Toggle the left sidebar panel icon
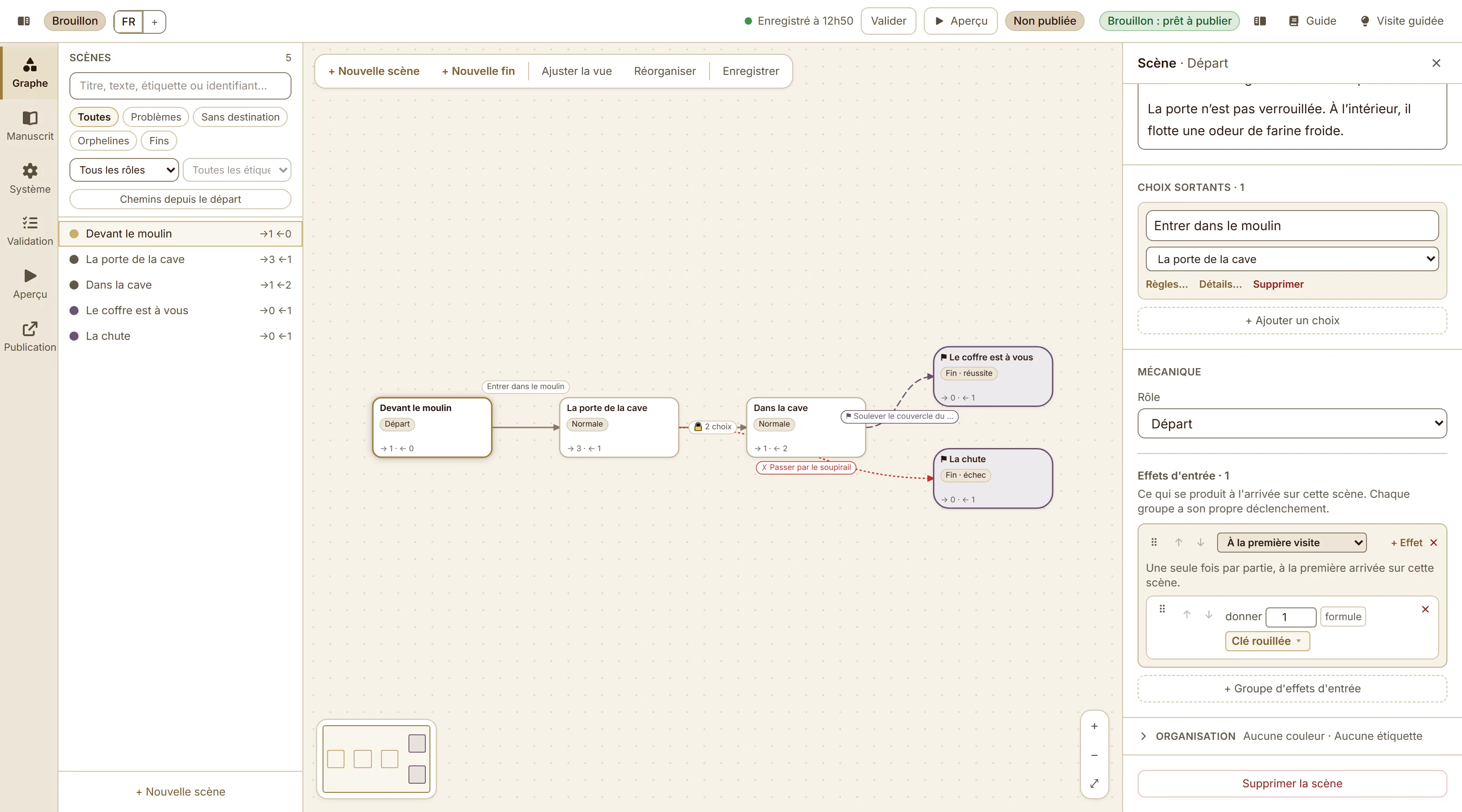 (x=24, y=21)
